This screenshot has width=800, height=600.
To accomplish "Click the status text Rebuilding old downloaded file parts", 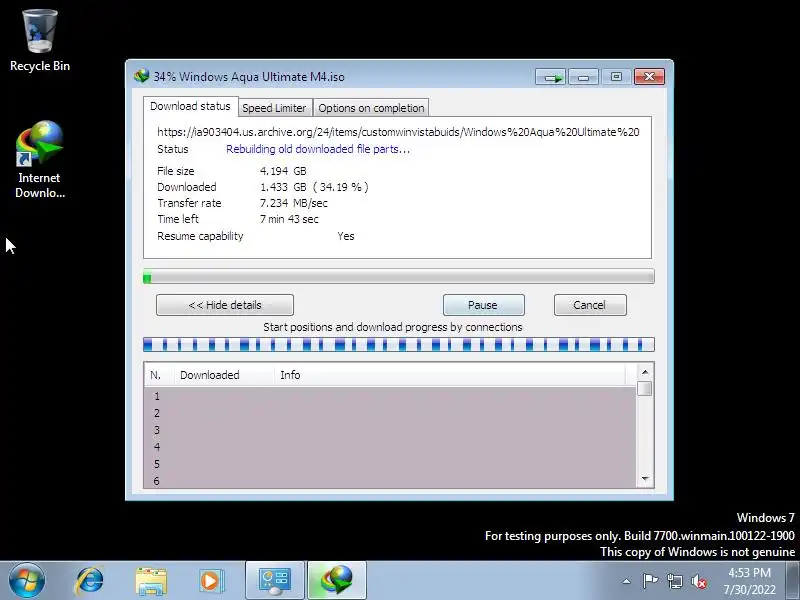I will pos(318,149).
